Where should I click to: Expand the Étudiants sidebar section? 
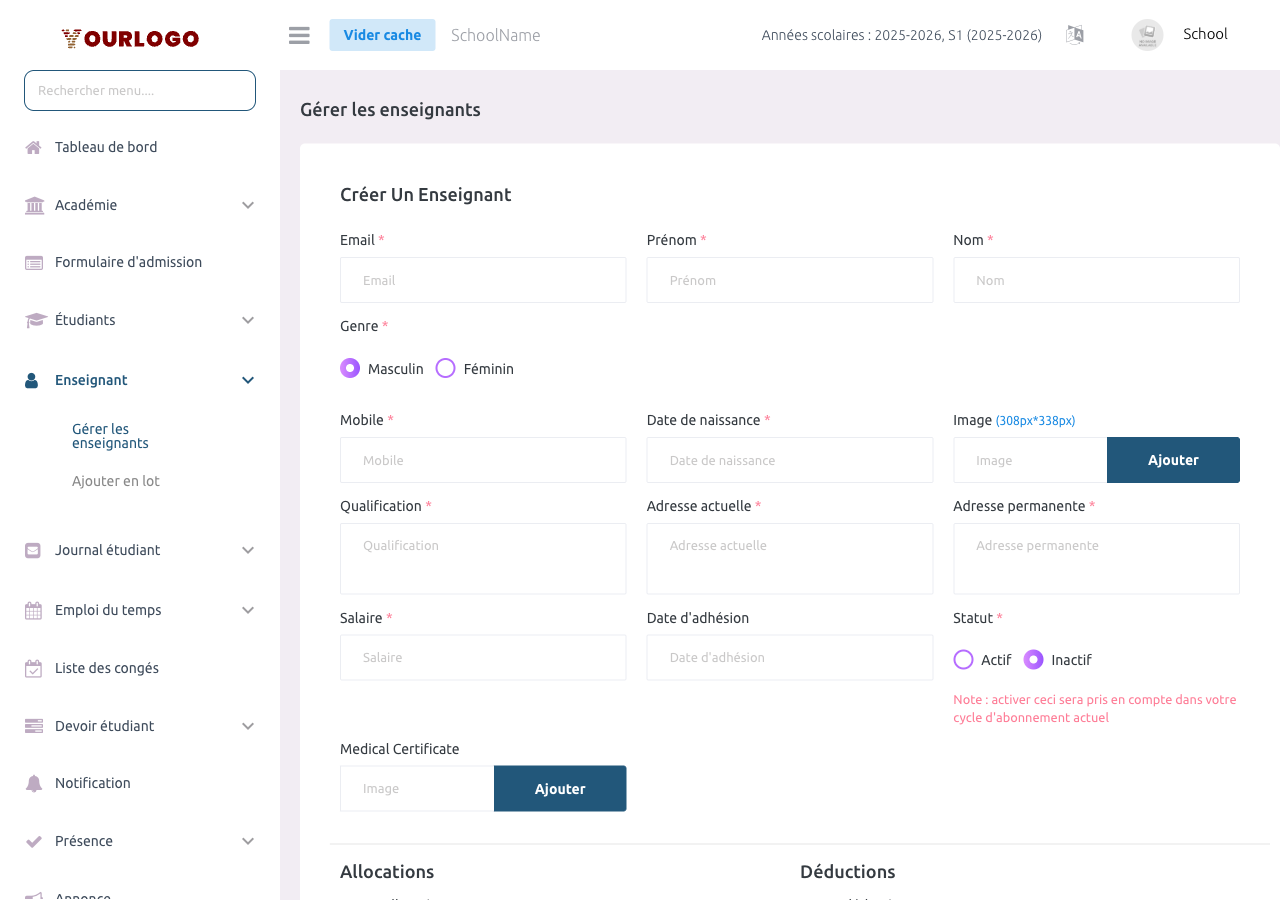click(x=248, y=320)
